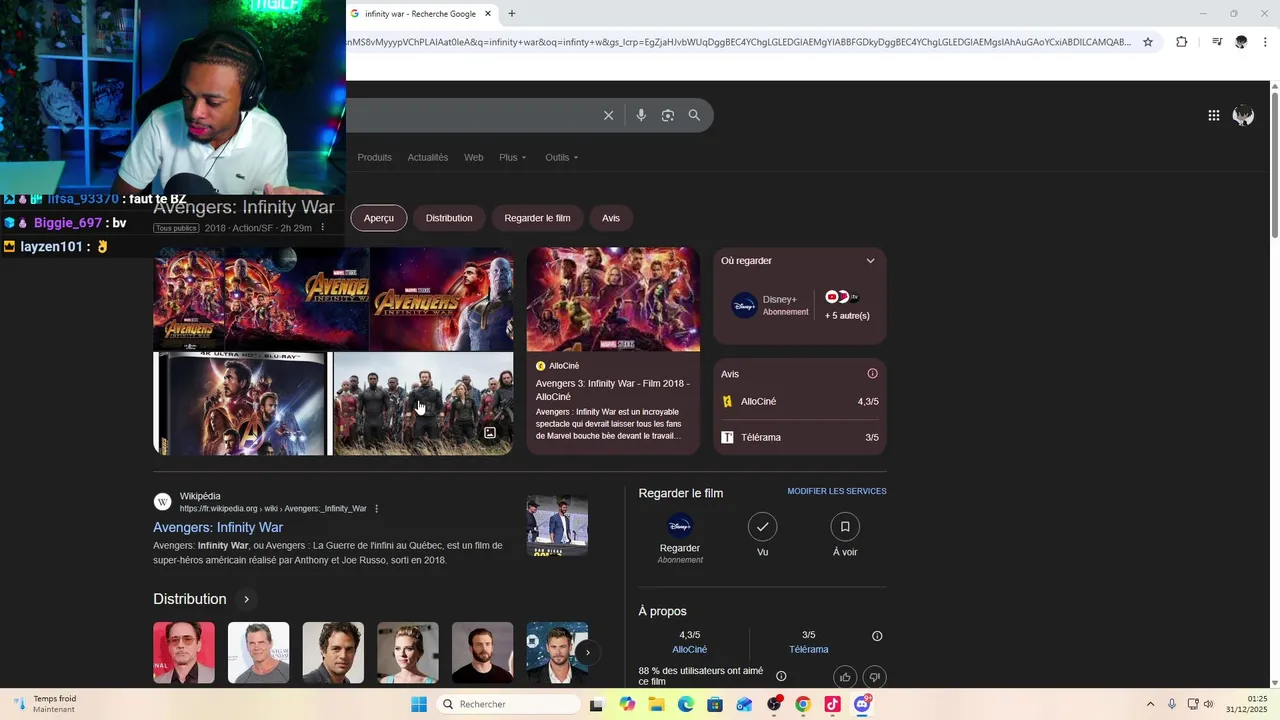Image resolution: width=1280 pixels, height=720 pixels.
Task: Click the thumbs up icon
Action: [845, 677]
